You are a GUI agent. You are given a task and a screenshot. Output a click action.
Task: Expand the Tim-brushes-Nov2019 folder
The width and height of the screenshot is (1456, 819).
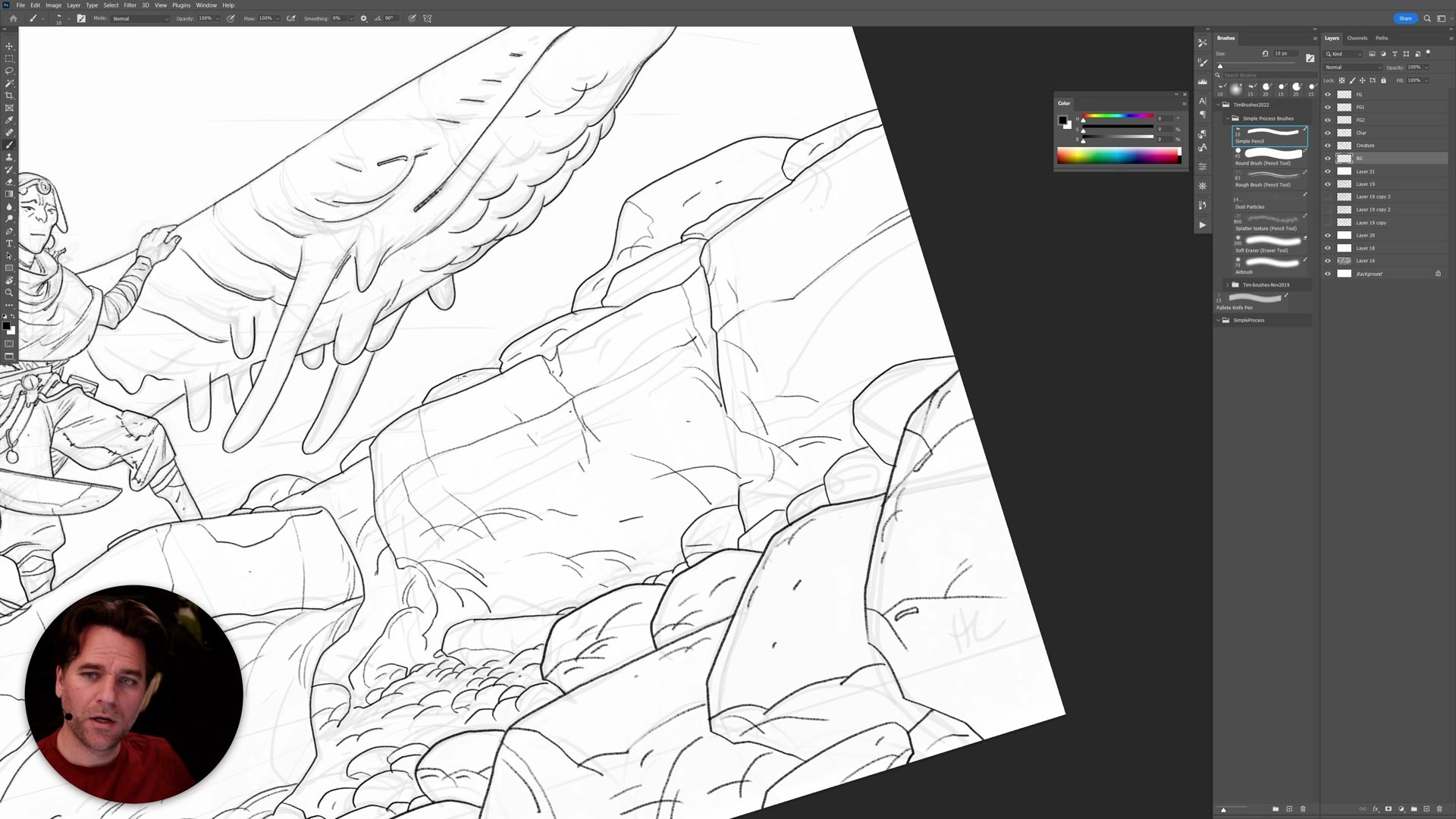point(1228,285)
